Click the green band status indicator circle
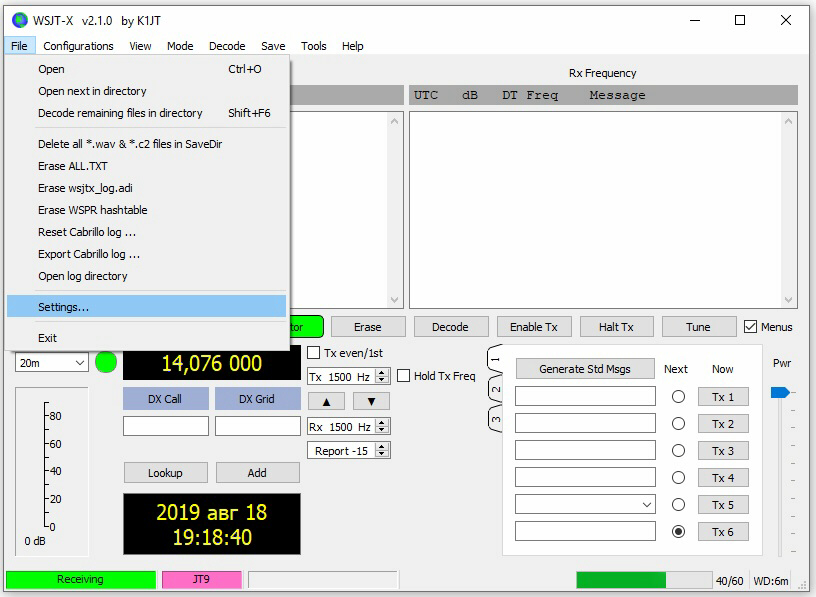Viewport: 816px width, 597px height. tap(106, 362)
